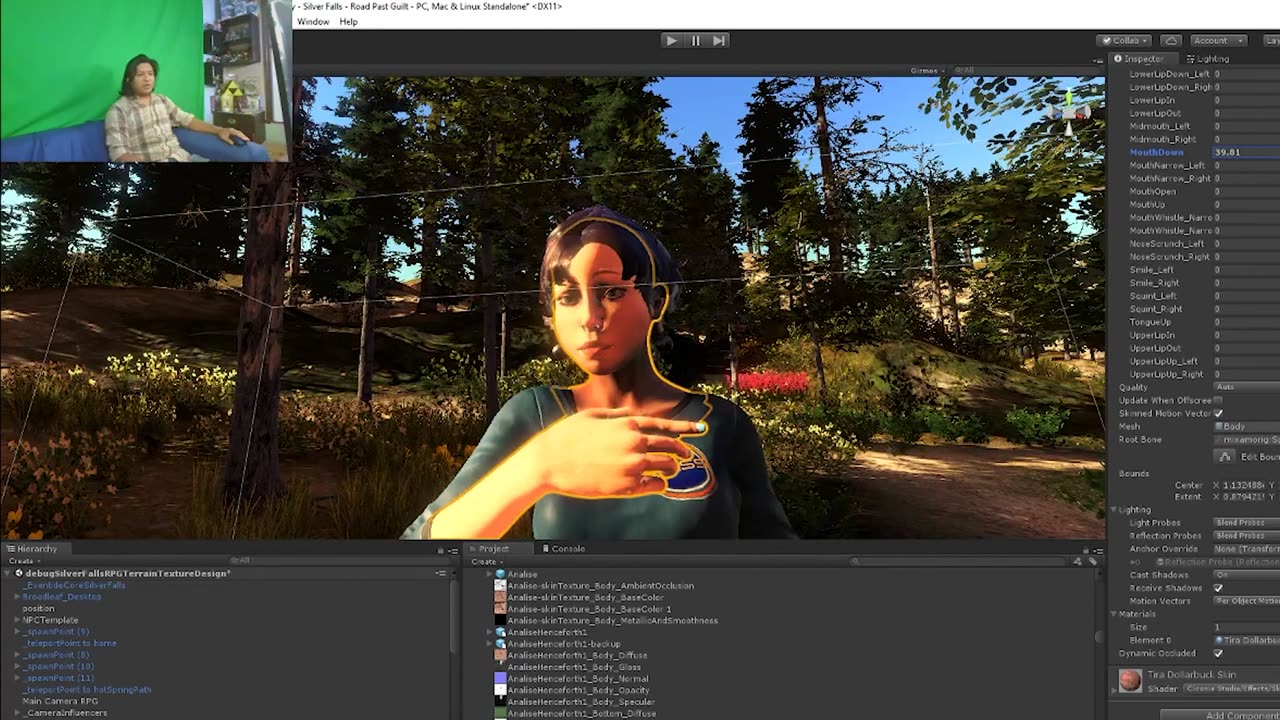Open the scene row context menu icon

coord(441,573)
